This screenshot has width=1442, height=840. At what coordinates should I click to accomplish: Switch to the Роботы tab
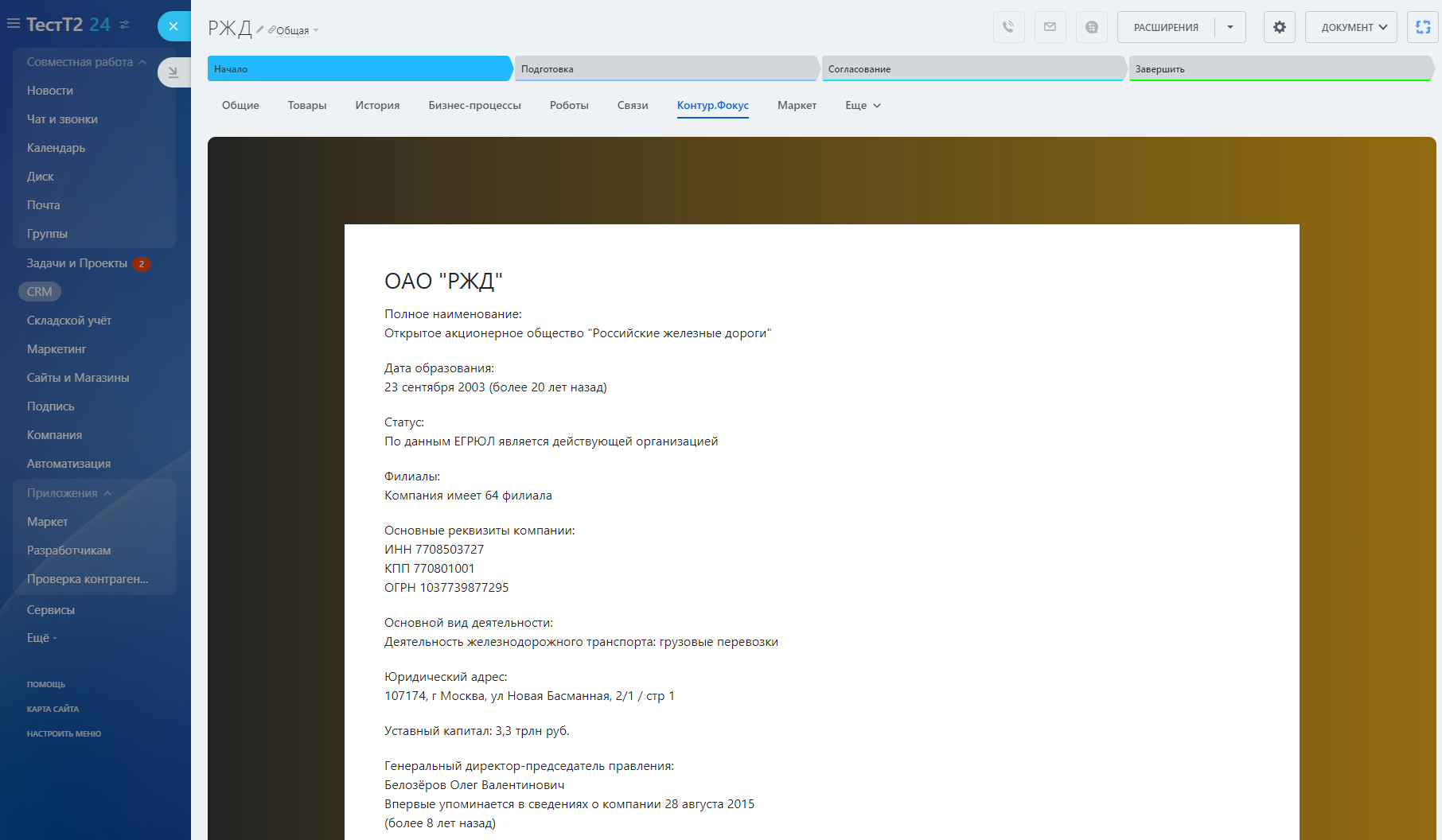pos(569,105)
